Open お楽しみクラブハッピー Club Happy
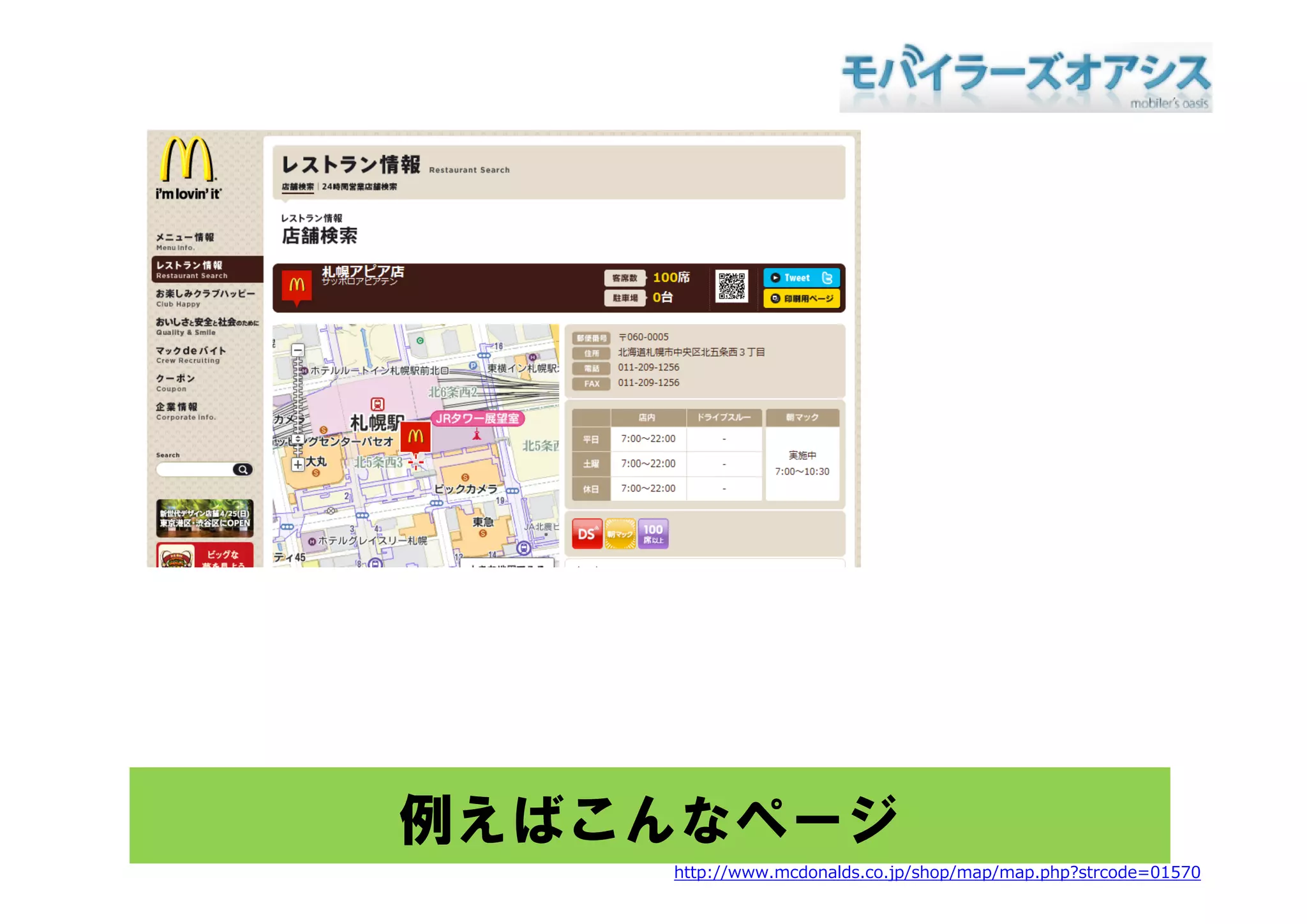 (x=205, y=297)
